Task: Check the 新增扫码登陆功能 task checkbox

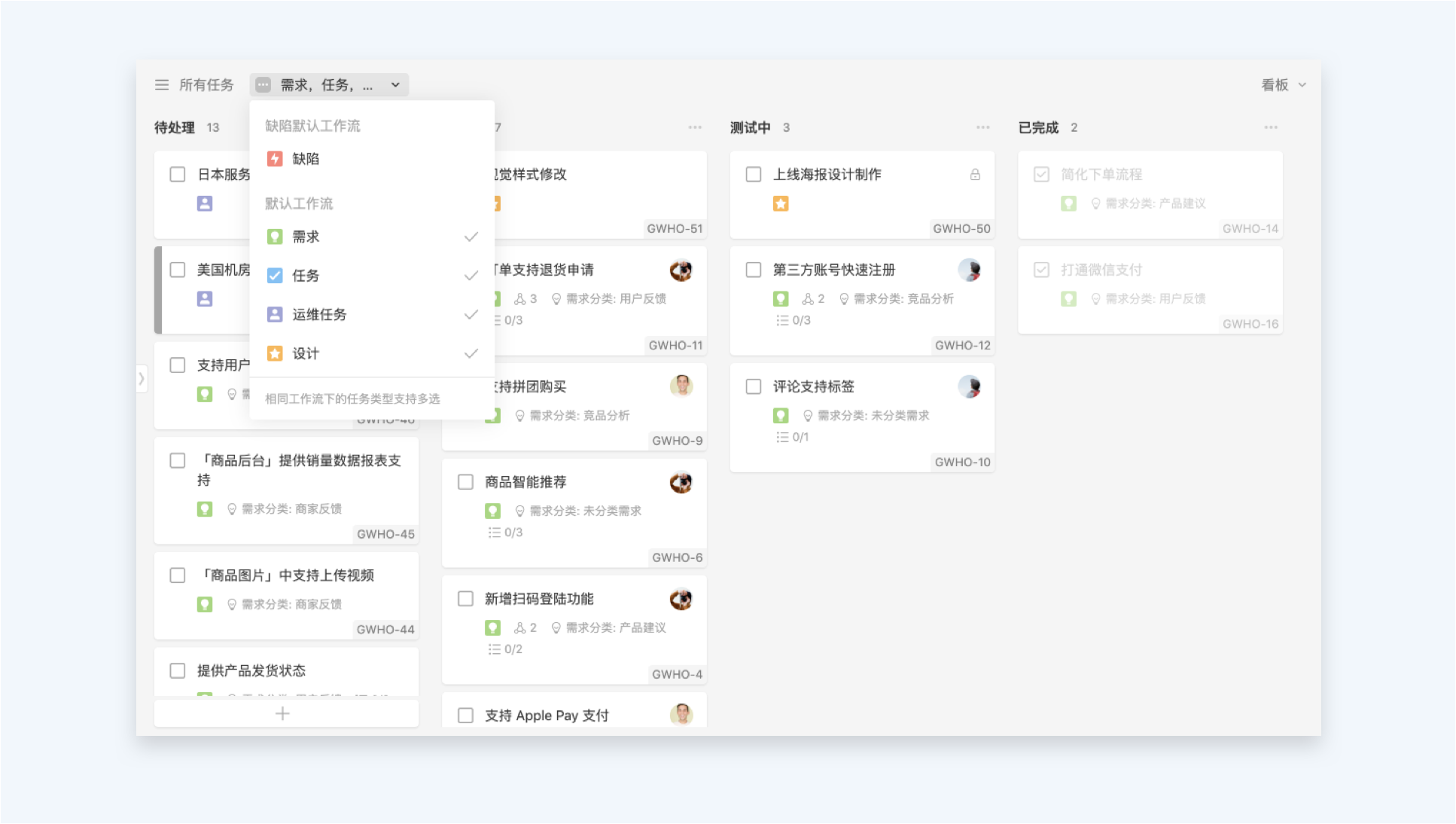Action: (466, 599)
